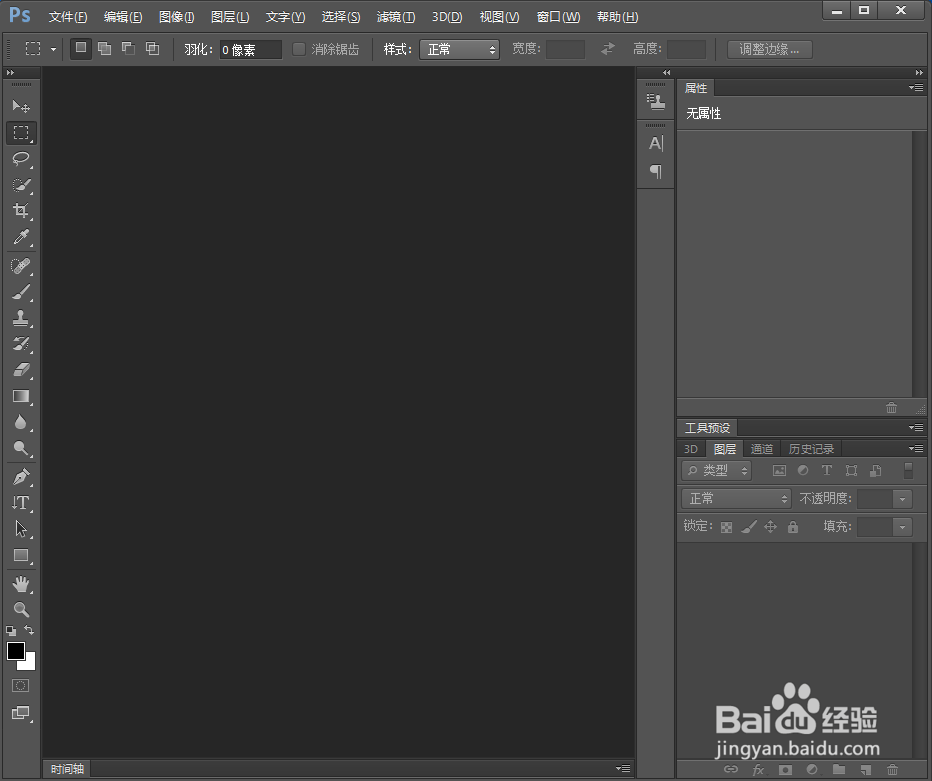Switch to the 通道 channels tab
Image resolution: width=932 pixels, height=781 pixels.
click(761, 448)
